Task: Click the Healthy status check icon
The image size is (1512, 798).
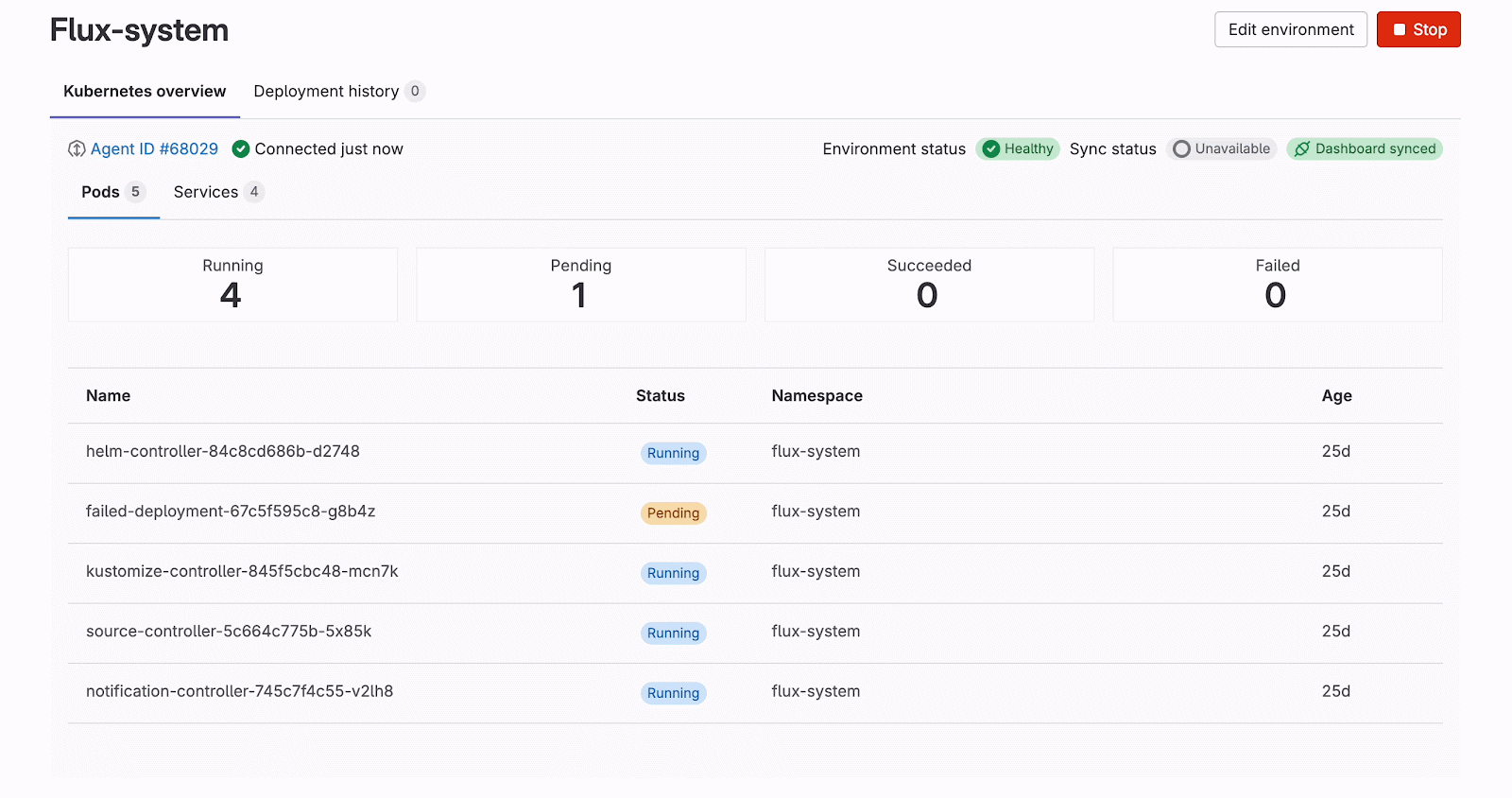Action: pos(991,149)
